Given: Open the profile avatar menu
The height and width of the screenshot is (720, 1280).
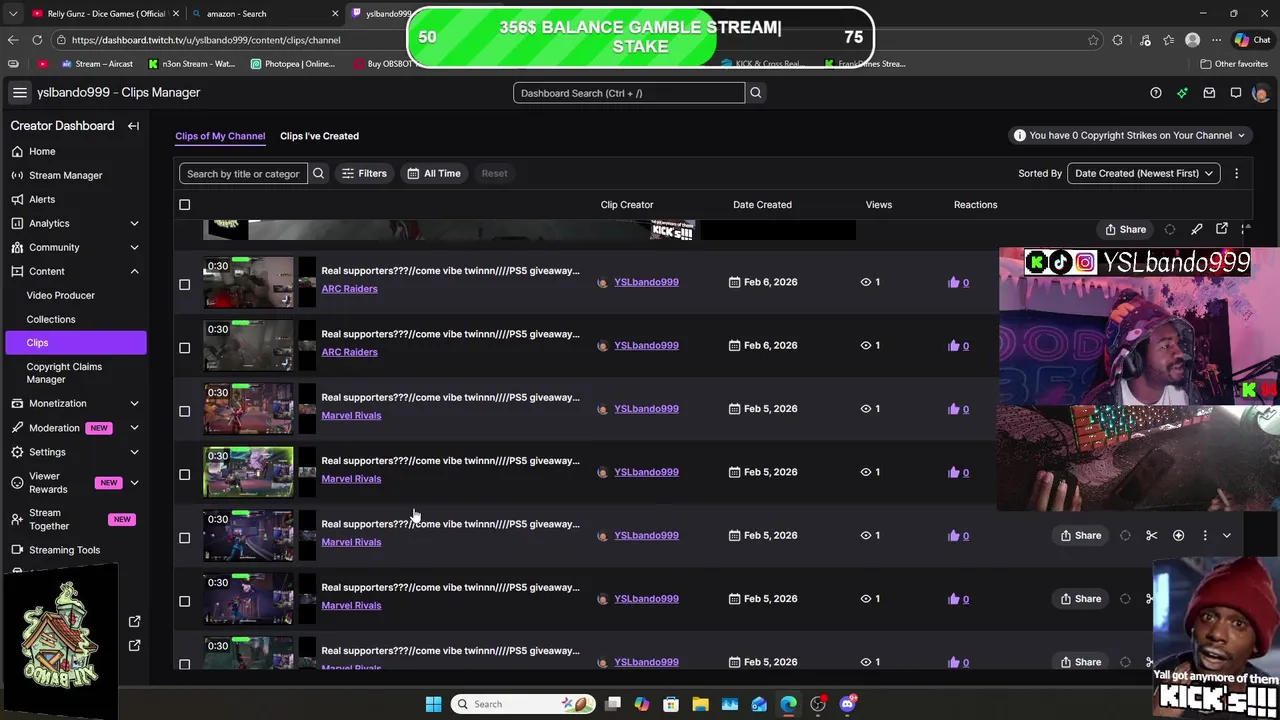Looking at the screenshot, I should (1261, 93).
